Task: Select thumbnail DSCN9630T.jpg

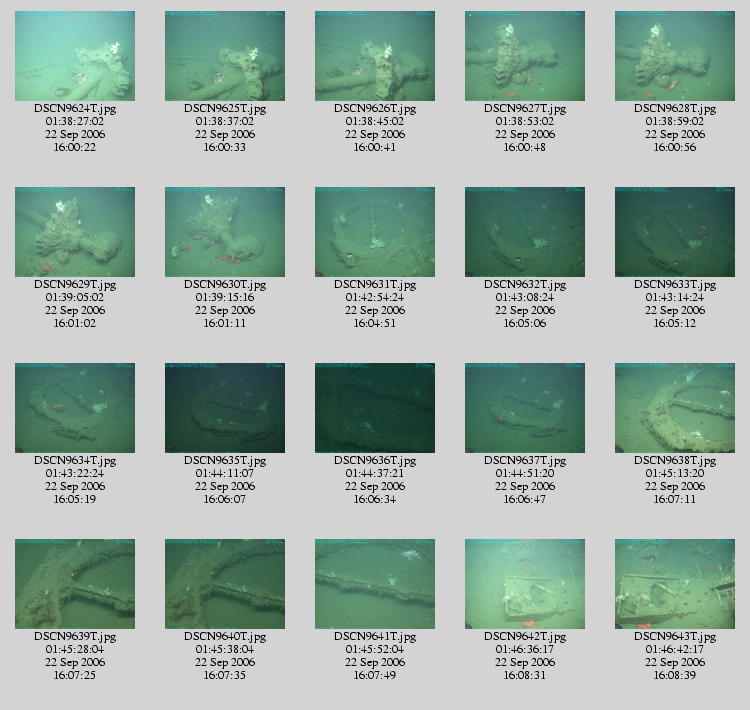Action: (225, 232)
